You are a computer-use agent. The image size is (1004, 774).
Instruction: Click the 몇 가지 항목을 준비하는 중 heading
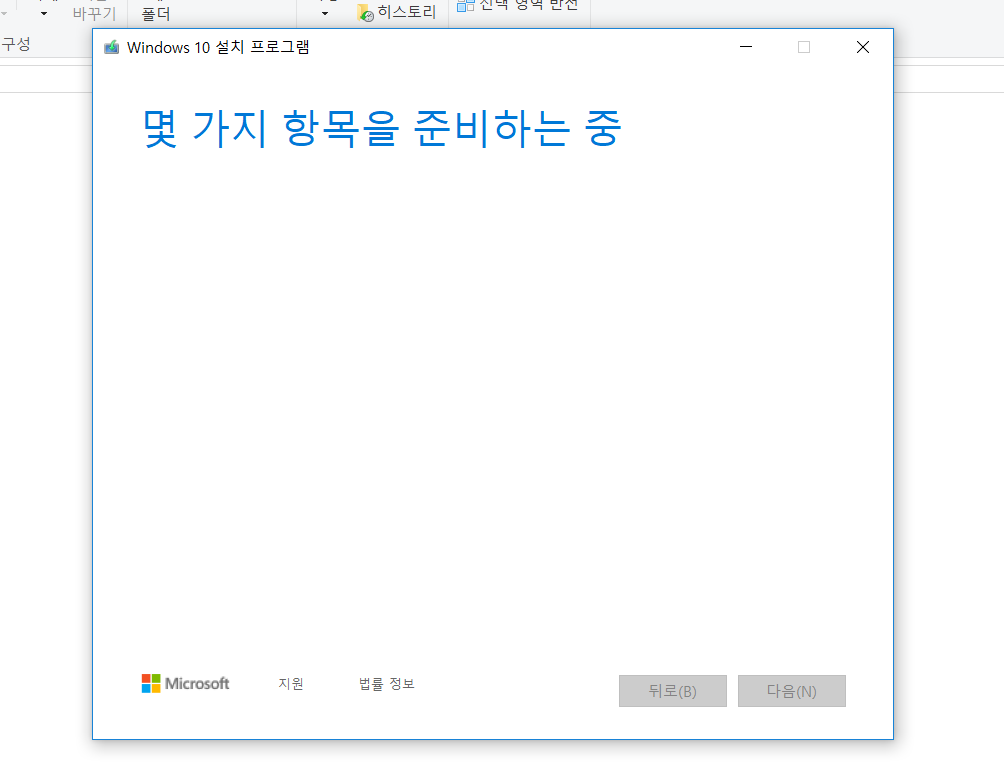tap(382, 128)
